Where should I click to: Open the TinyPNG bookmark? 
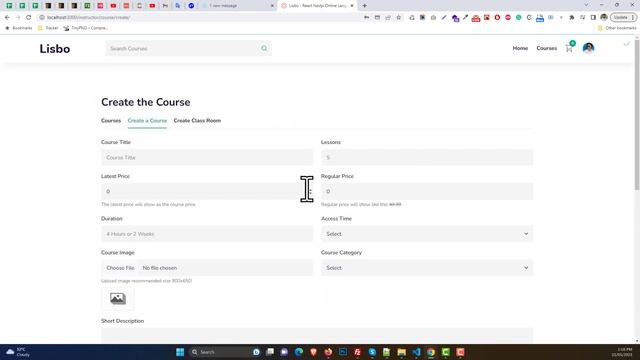click(x=86, y=28)
